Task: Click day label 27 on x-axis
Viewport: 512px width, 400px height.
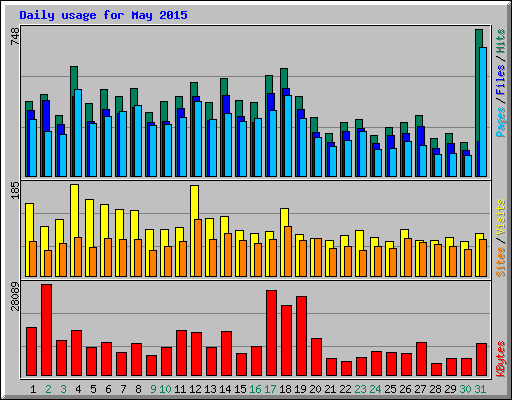Action: click(420, 389)
